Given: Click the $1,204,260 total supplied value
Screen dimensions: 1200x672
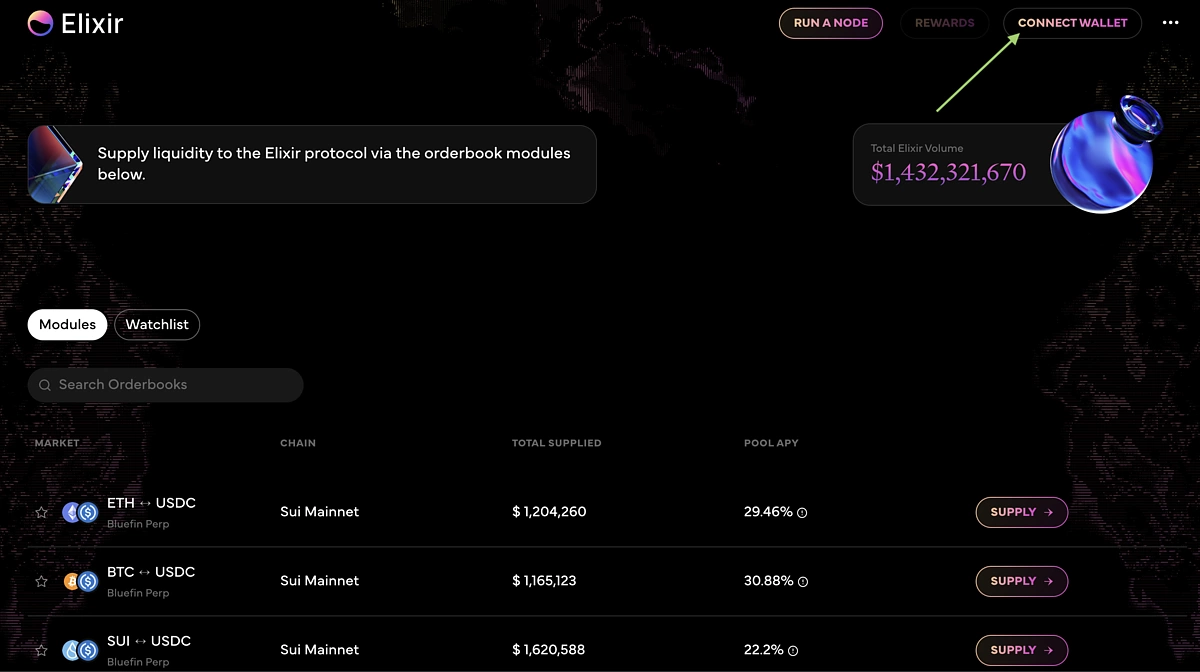Looking at the screenshot, I should pos(549,512).
